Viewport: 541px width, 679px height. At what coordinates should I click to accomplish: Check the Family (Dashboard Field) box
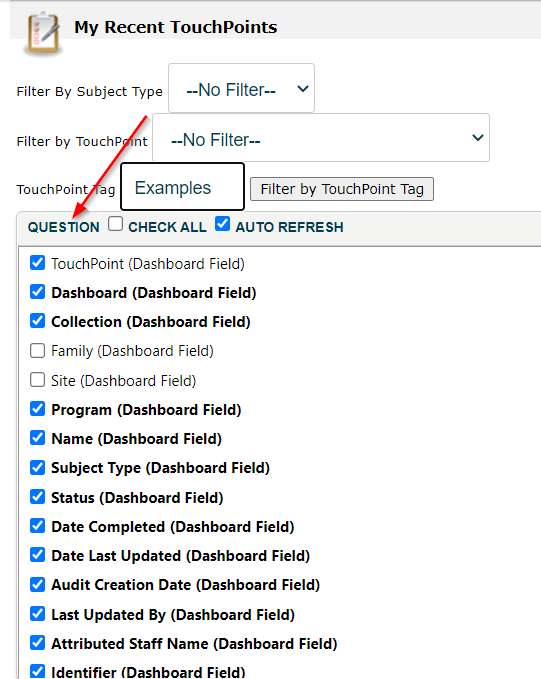pyautogui.click(x=37, y=350)
